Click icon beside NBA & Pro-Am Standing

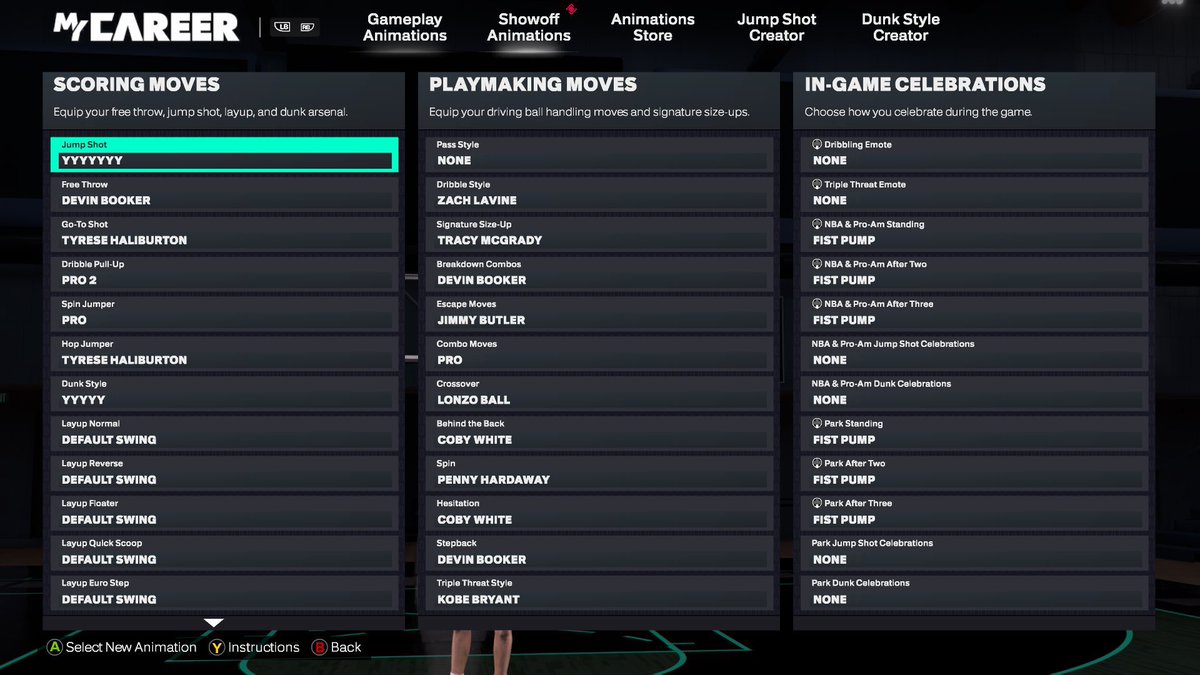pyautogui.click(x=817, y=225)
